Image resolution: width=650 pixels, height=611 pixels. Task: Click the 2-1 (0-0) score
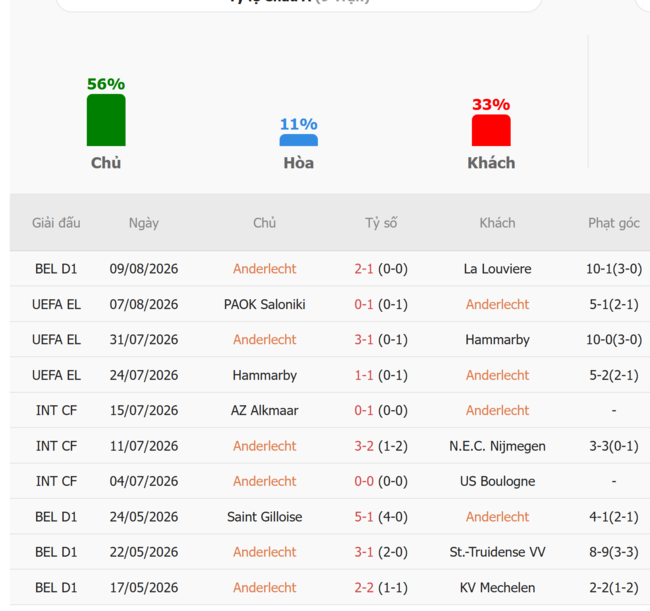tap(381, 269)
